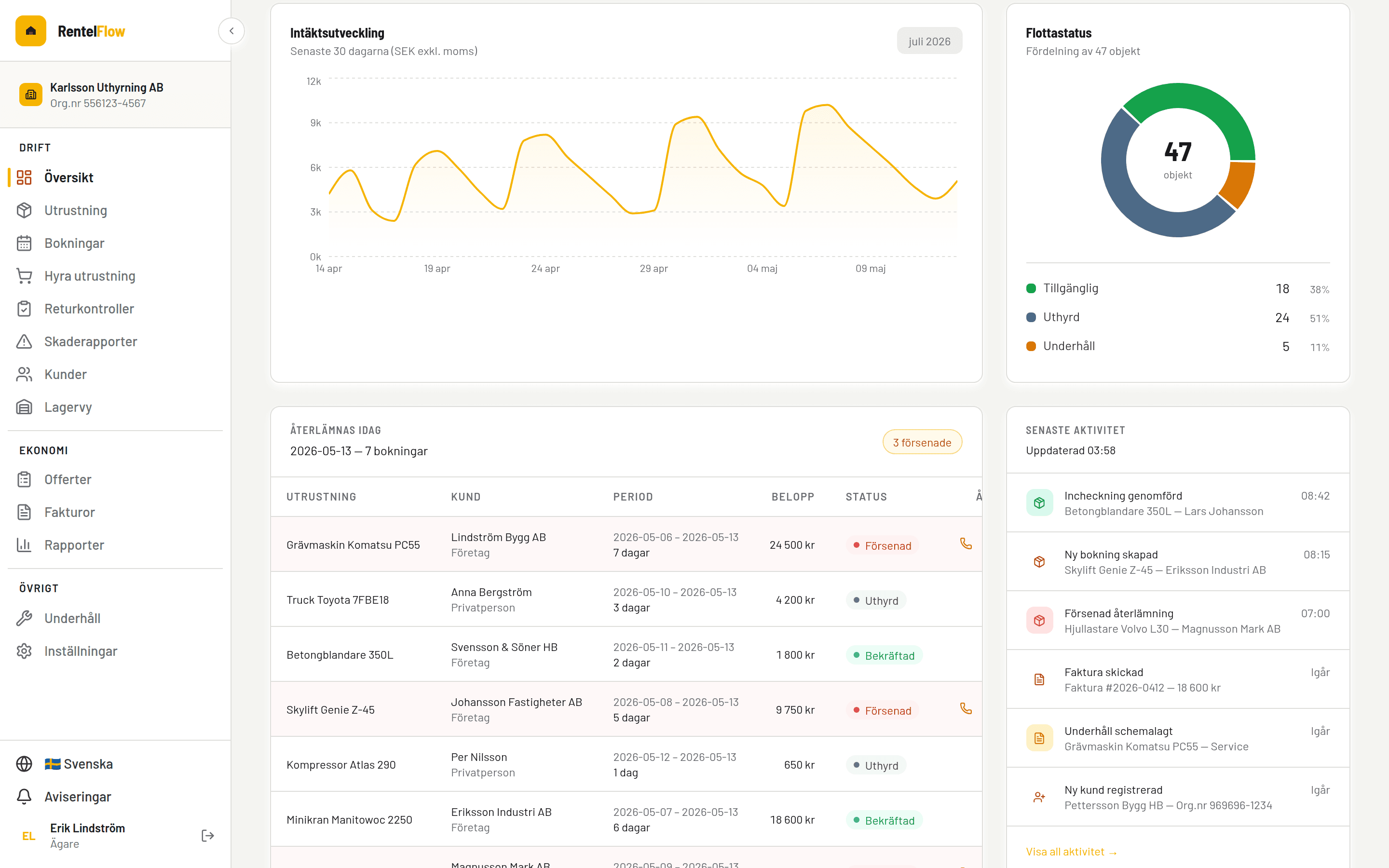
Task: Click Ny kund registrerad user icon
Action: pyautogui.click(x=1039, y=797)
